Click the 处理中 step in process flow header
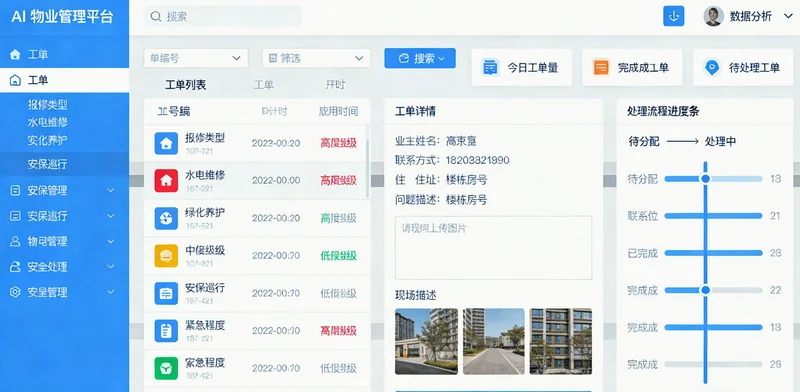Viewport: 800px width, 392px height. click(x=720, y=142)
